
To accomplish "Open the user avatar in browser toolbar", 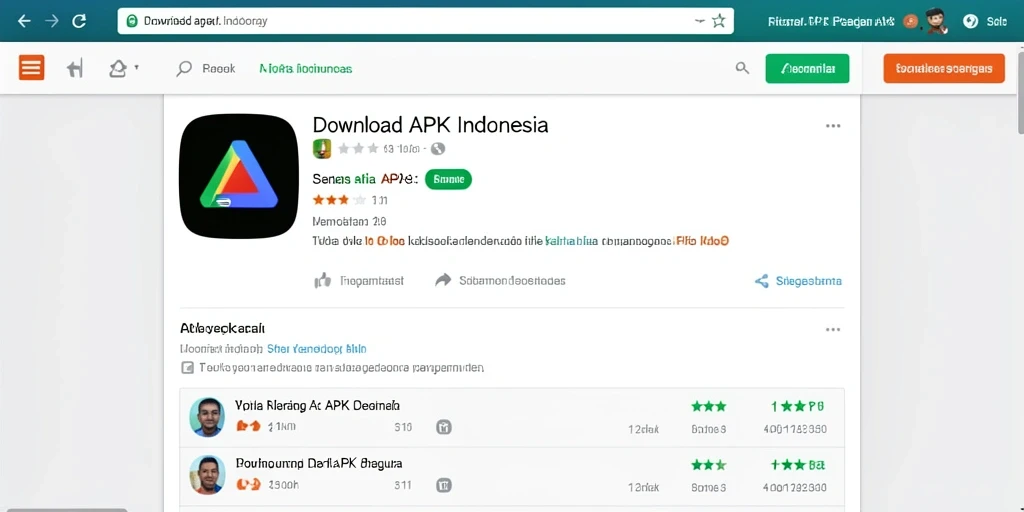I will tap(935, 21).
